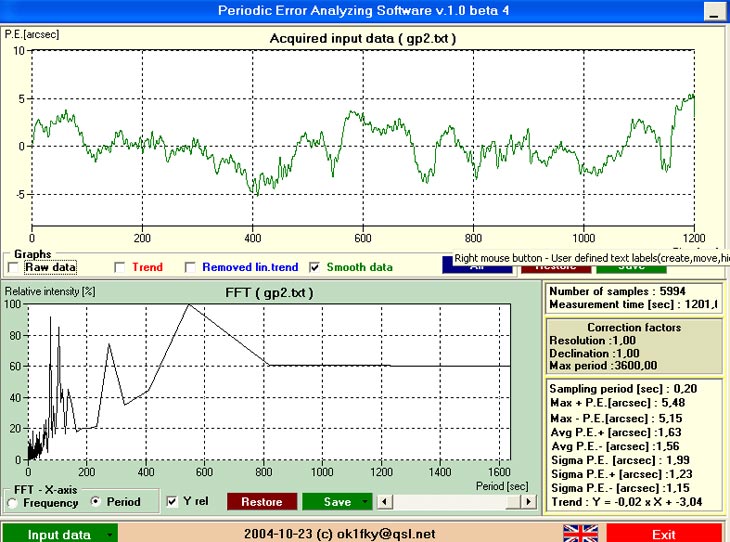
Task: Select the Period radio button
Action: [x=95, y=501]
